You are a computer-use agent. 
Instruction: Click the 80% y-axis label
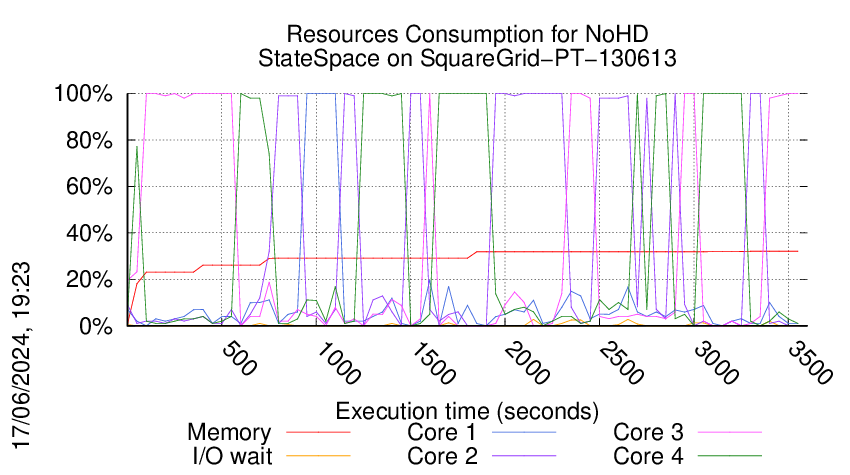[89, 140]
